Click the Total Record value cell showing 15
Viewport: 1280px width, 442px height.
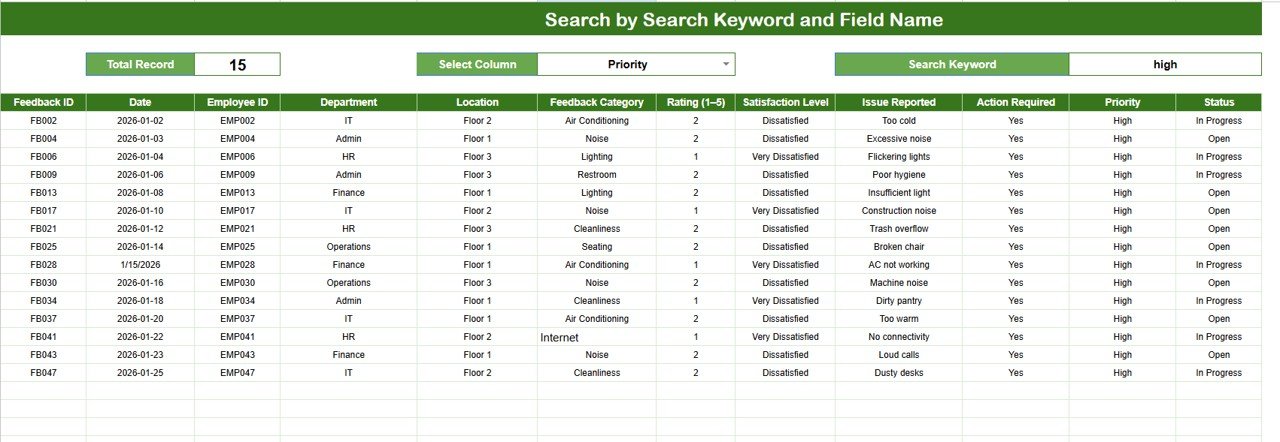tap(237, 65)
